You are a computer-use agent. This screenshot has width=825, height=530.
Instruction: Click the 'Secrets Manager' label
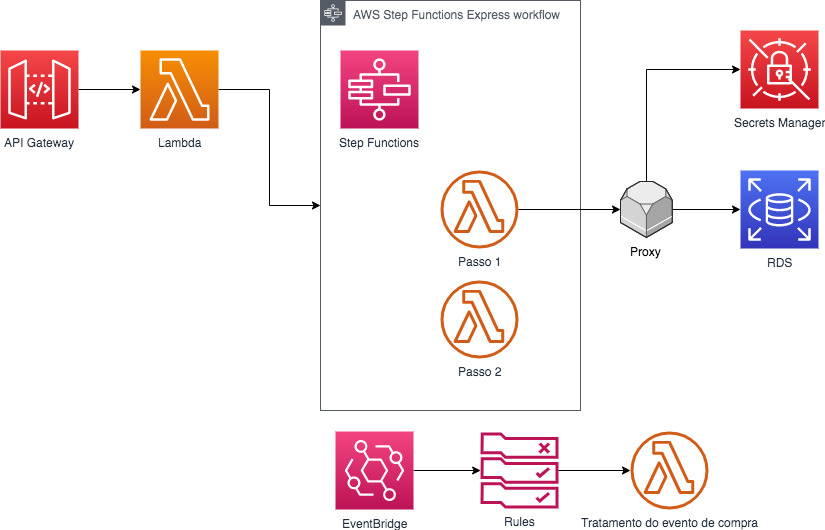pos(779,123)
